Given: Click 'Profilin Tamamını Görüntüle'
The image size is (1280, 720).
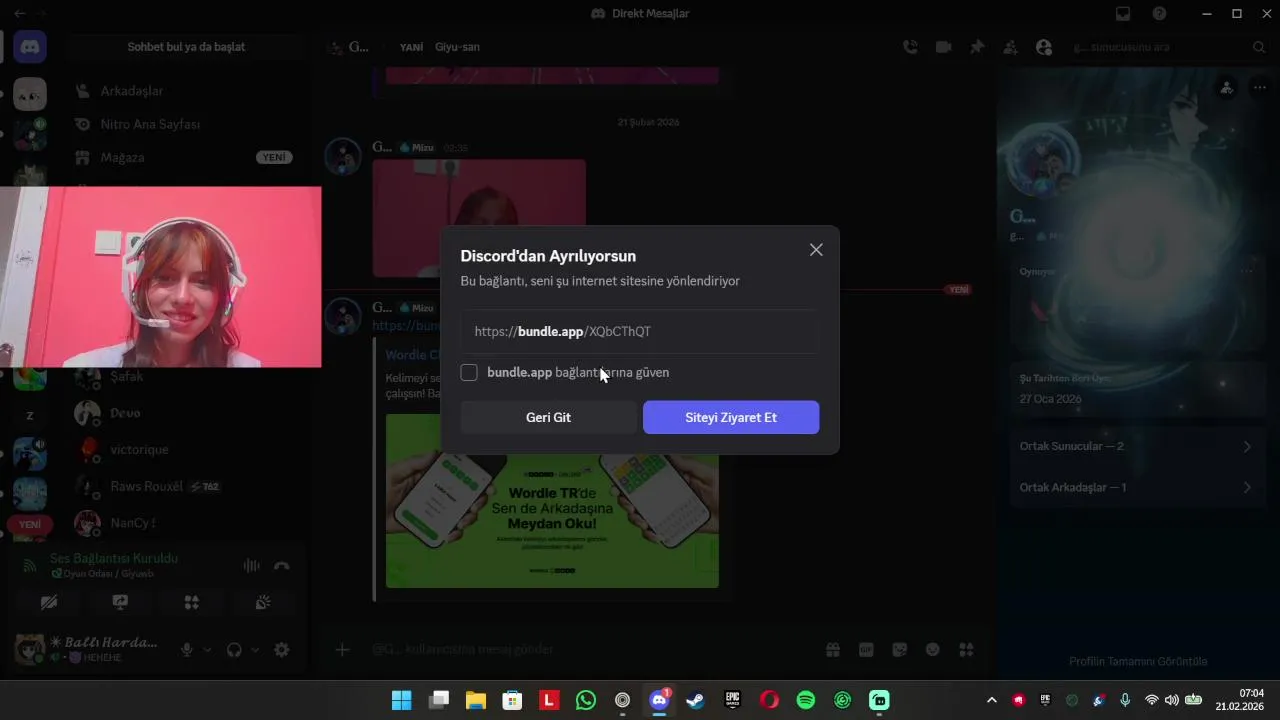Looking at the screenshot, I should tap(1138, 661).
